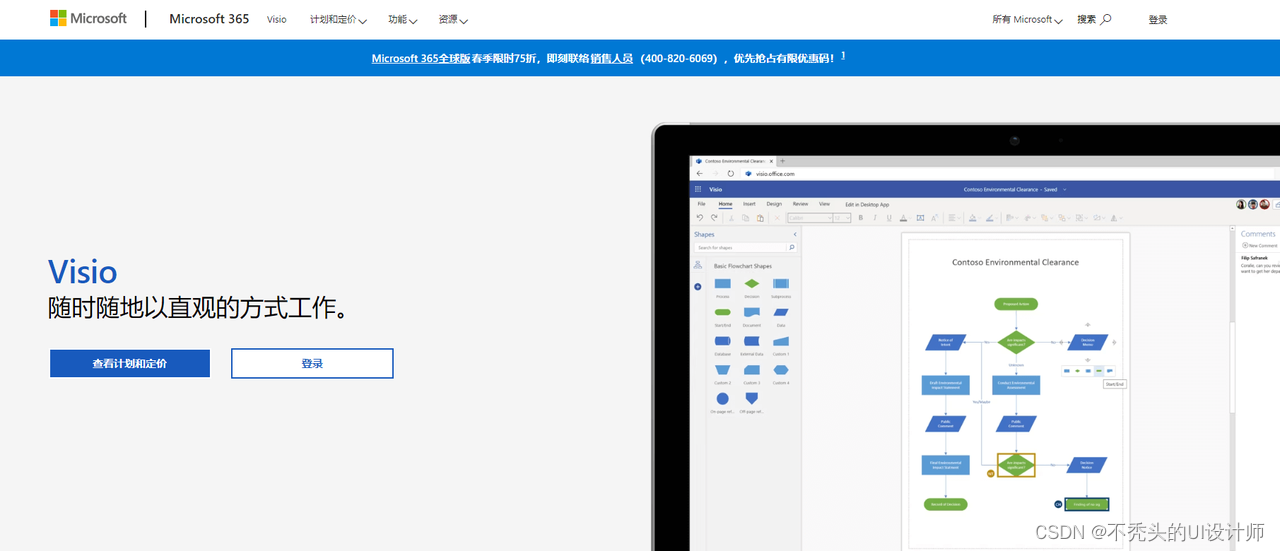Click the 搜索 magnifier icon
Viewport: 1280px width, 551px height.
pos(1105,19)
